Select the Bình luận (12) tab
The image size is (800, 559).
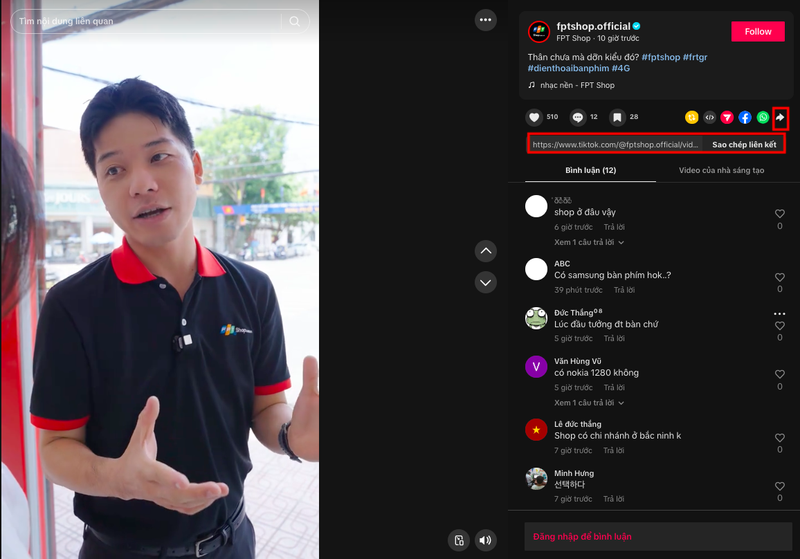590,170
